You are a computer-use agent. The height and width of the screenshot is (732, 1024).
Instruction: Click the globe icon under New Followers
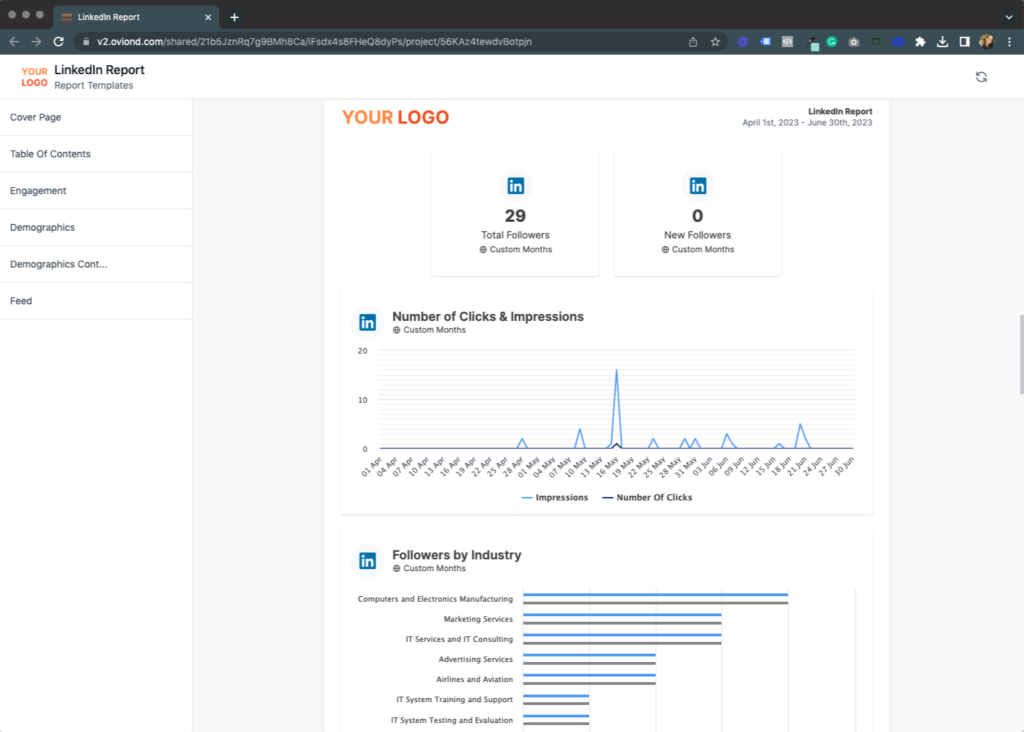(x=665, y=249)
